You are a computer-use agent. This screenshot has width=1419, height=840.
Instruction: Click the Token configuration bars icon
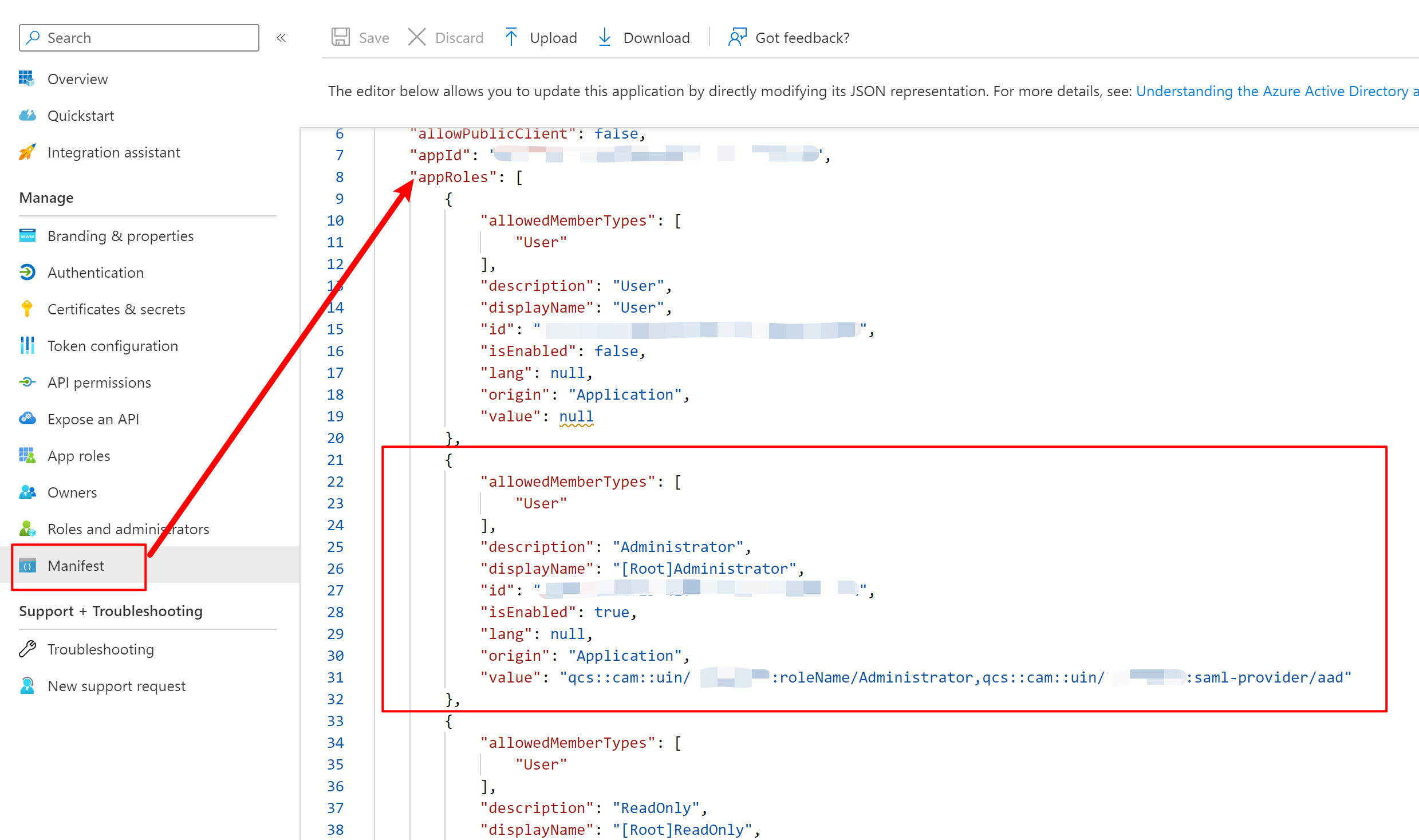coord(27,346)
